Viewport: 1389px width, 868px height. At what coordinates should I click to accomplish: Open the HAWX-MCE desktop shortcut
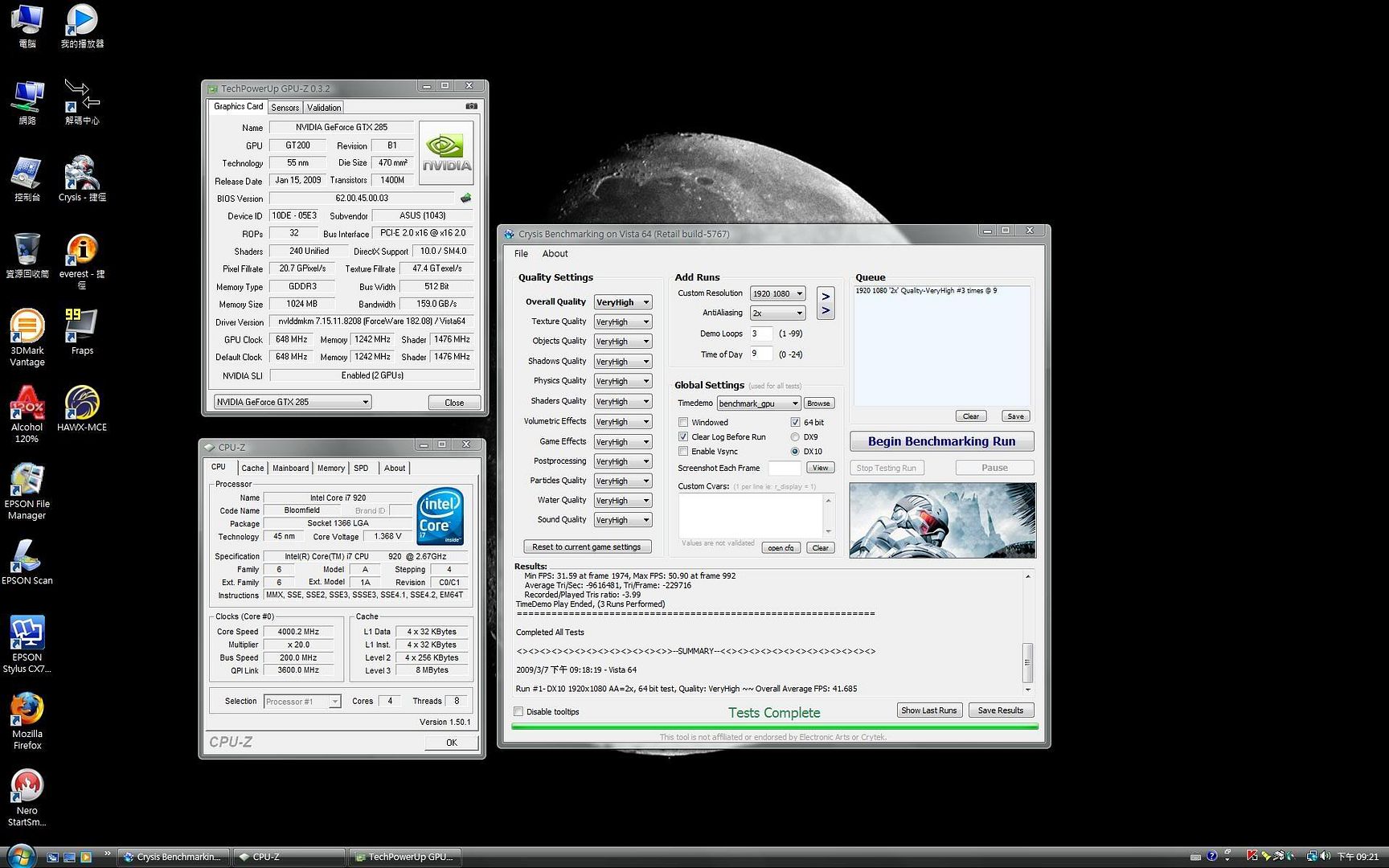point(81,409)
